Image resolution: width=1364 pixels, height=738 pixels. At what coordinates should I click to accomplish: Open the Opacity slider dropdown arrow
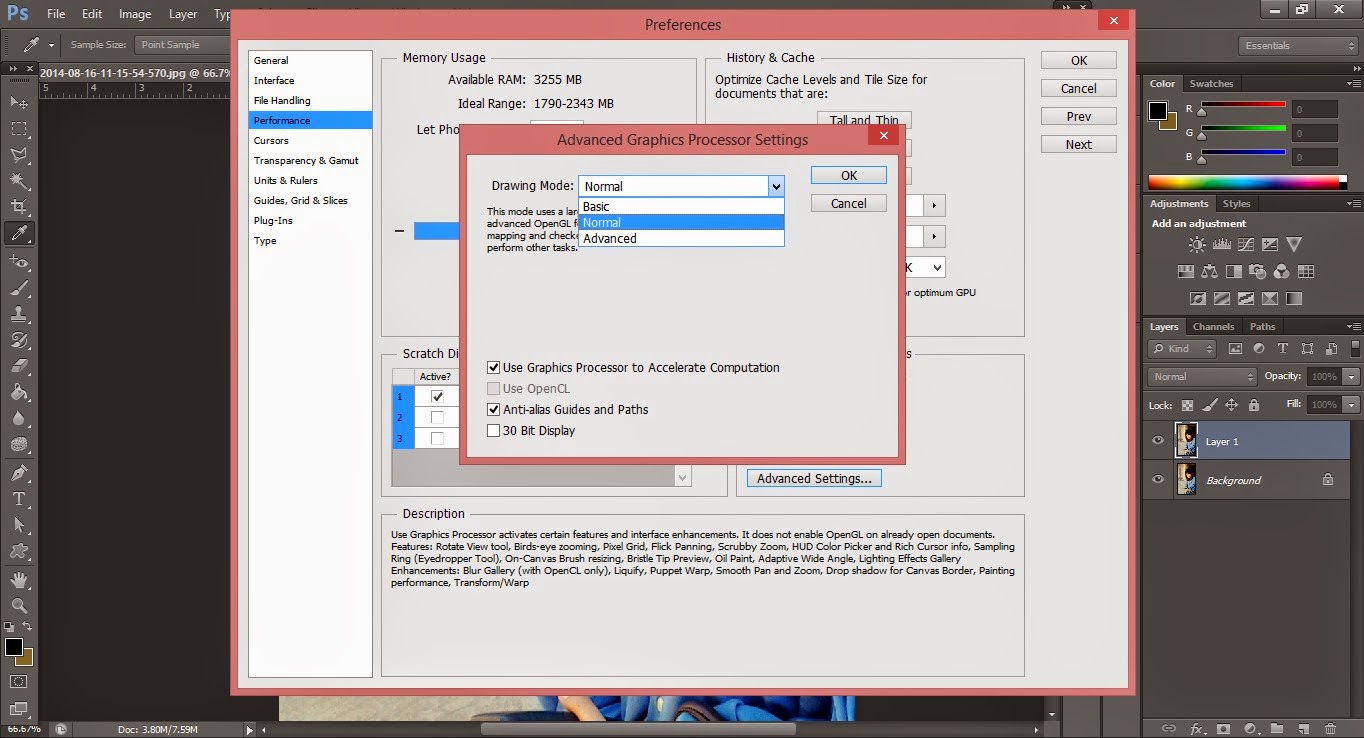tap(1352, 377)
